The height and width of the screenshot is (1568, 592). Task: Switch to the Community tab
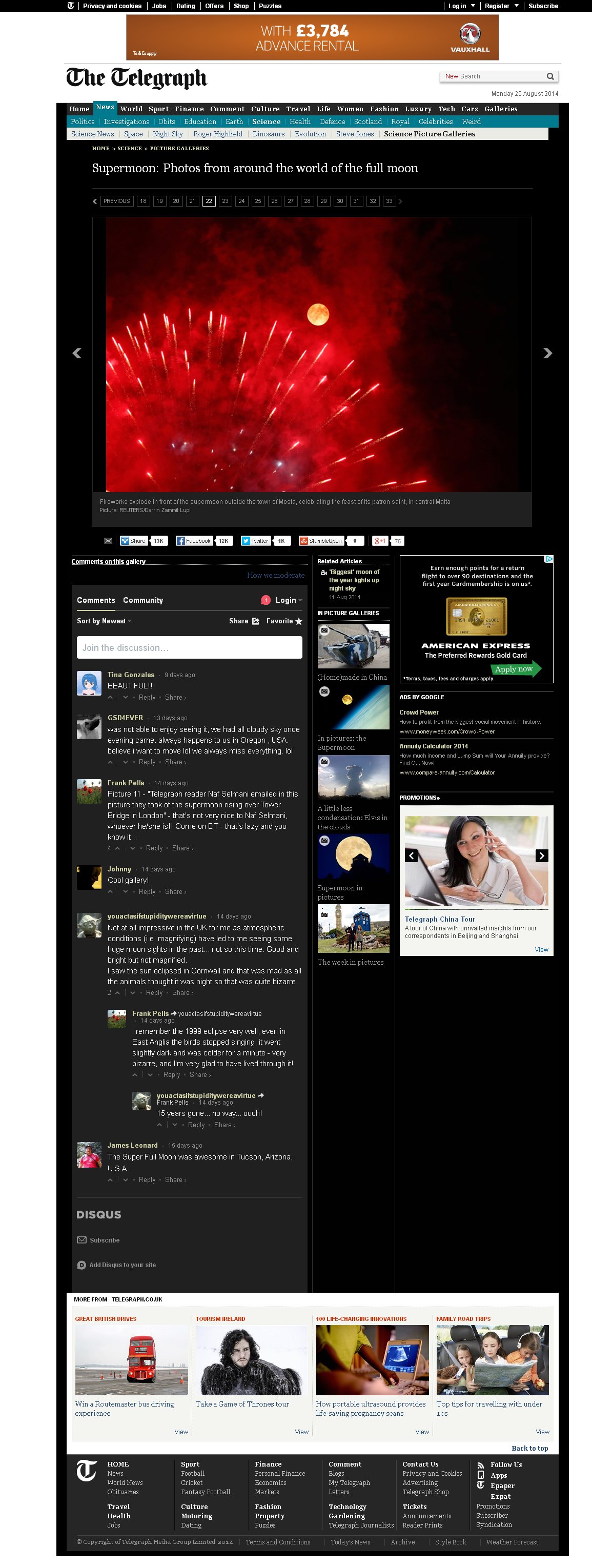coord(143,600)
